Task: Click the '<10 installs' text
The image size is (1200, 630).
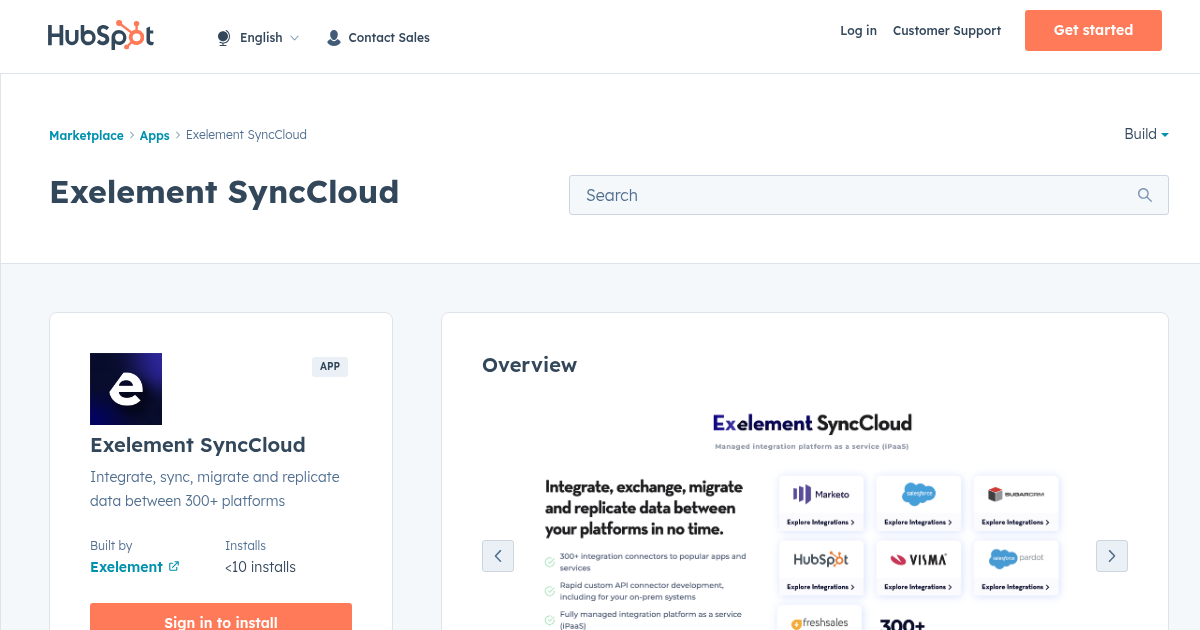Action: (261, 567)
